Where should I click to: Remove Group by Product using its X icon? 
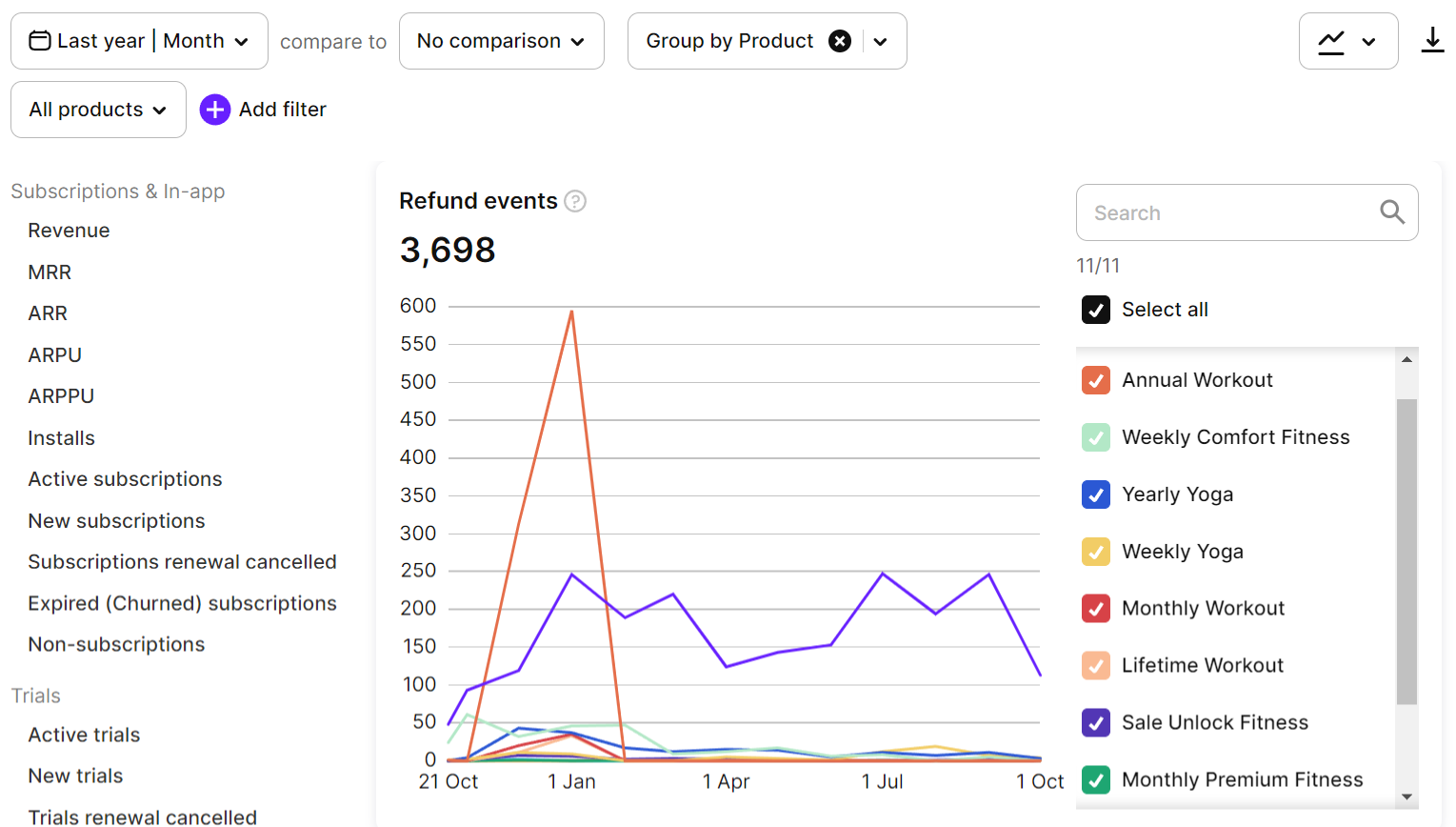coord(839,41)
